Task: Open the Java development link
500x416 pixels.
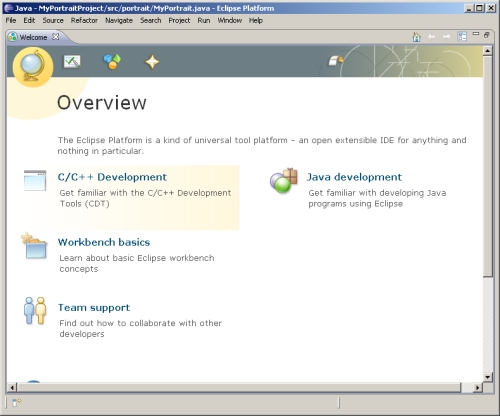Action: click(354, 177)
